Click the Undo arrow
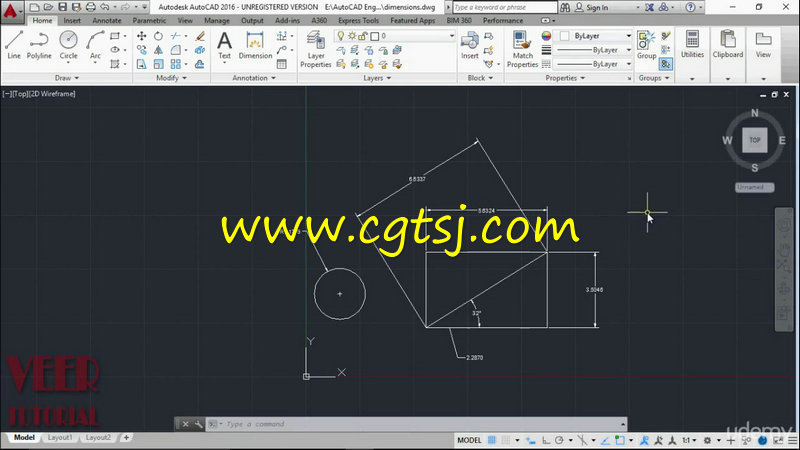 point(105,7)
